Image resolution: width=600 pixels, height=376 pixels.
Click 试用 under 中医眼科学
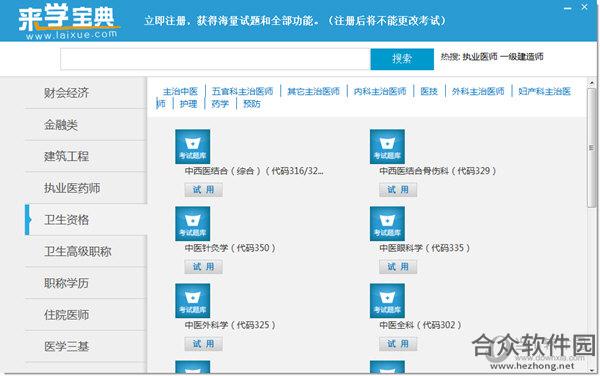coord(398,267)
